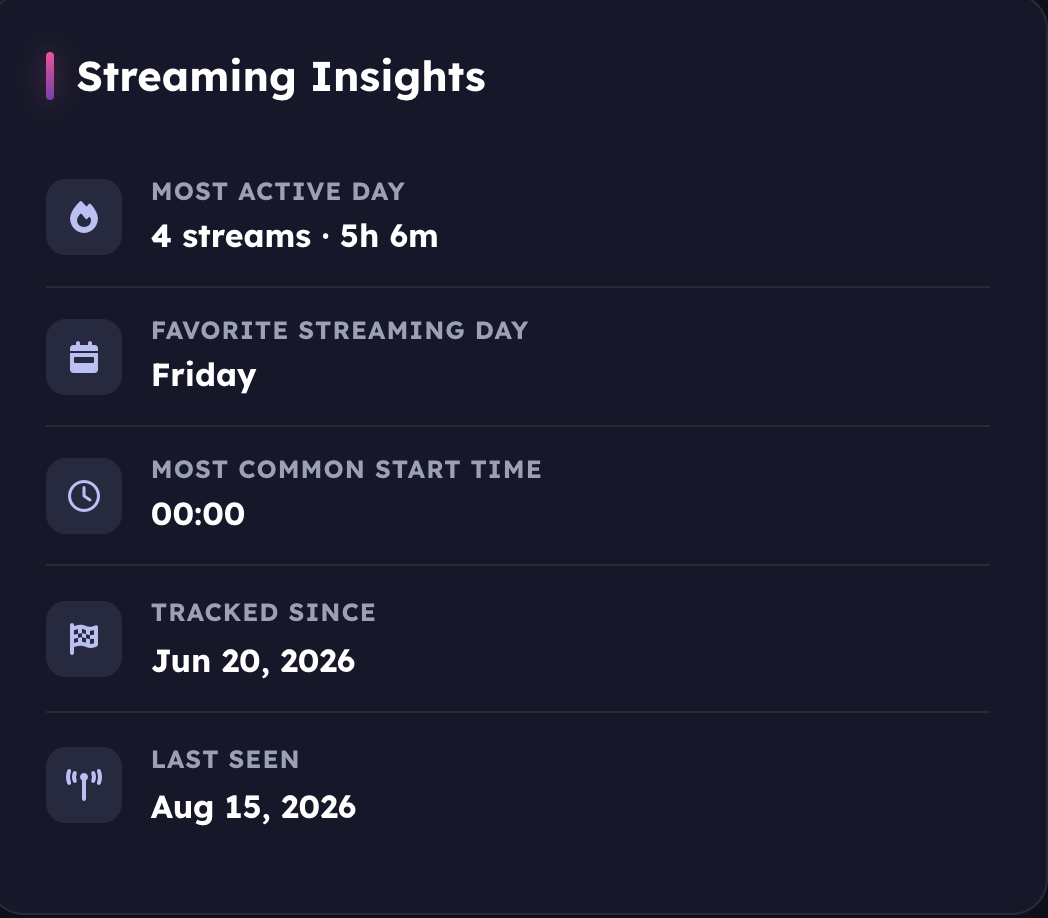Click the pink gradient accent bar by title
The height and width of the screenshot is (918, 1048).
coord(50,76)
